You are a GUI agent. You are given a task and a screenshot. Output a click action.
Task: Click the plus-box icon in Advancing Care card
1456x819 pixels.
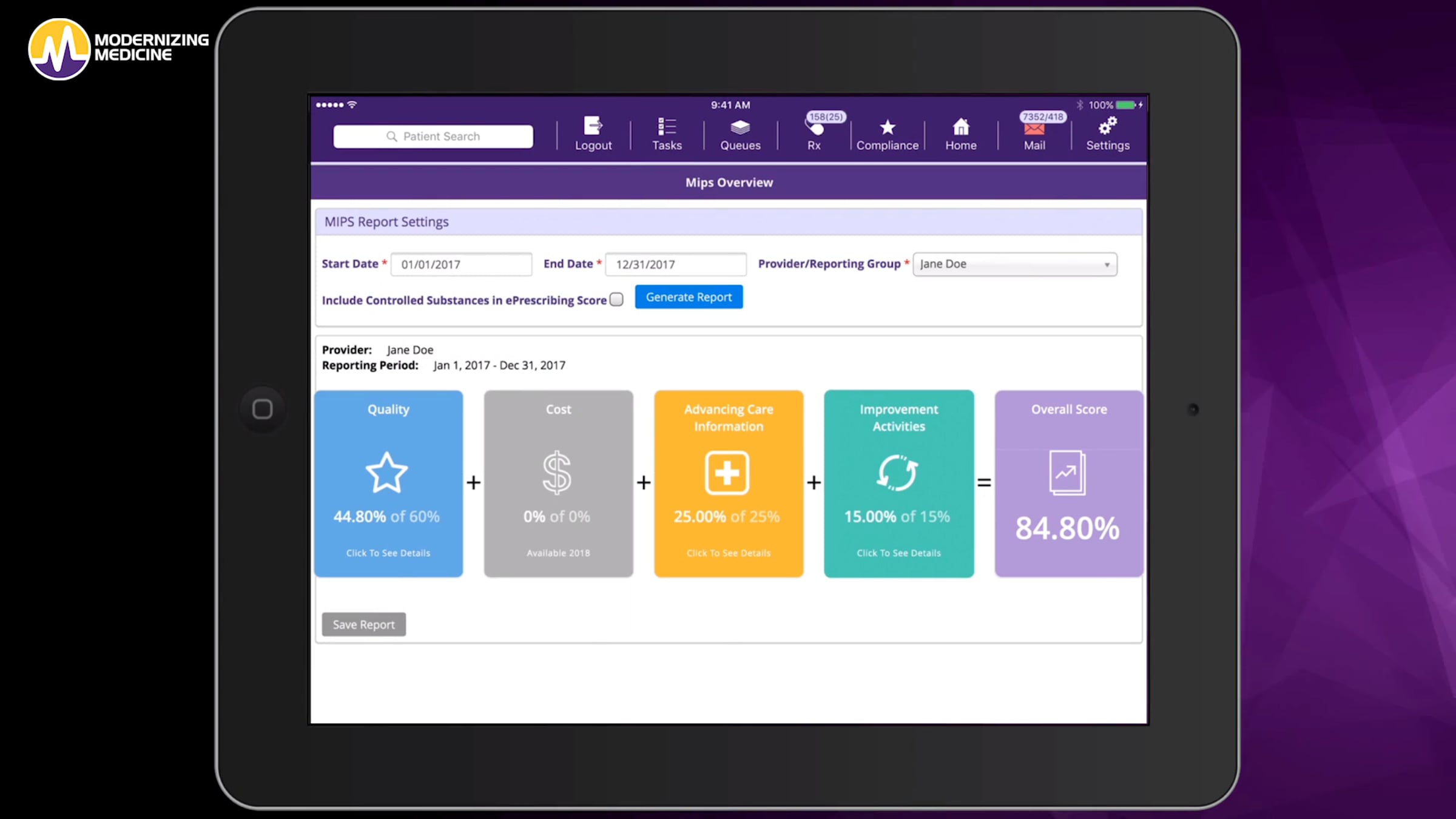click(727, 473)
